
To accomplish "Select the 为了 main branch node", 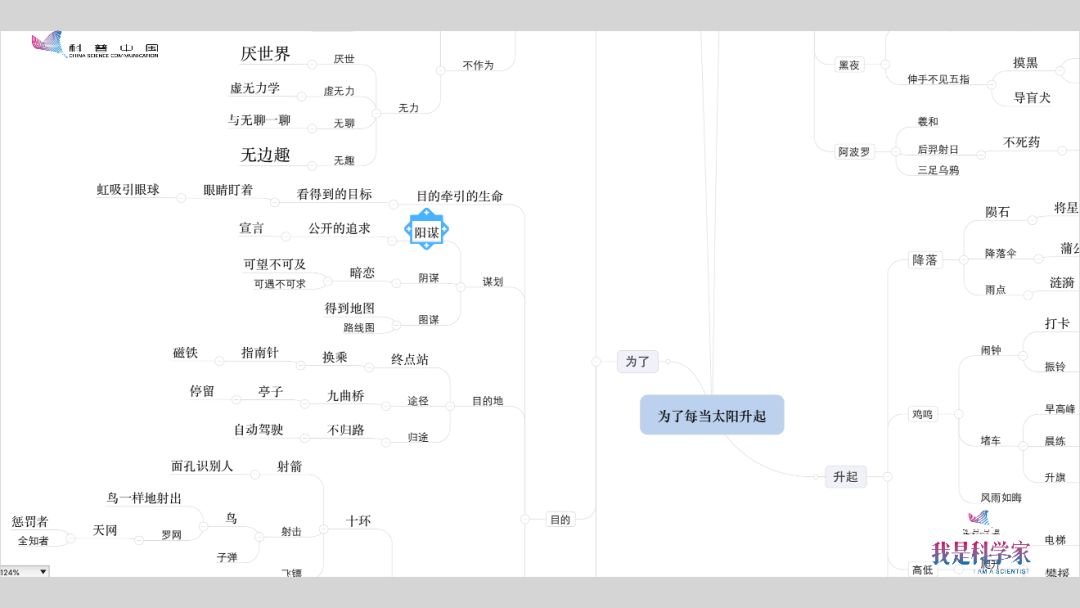I will pyautogui.click(x=637, y=361).
